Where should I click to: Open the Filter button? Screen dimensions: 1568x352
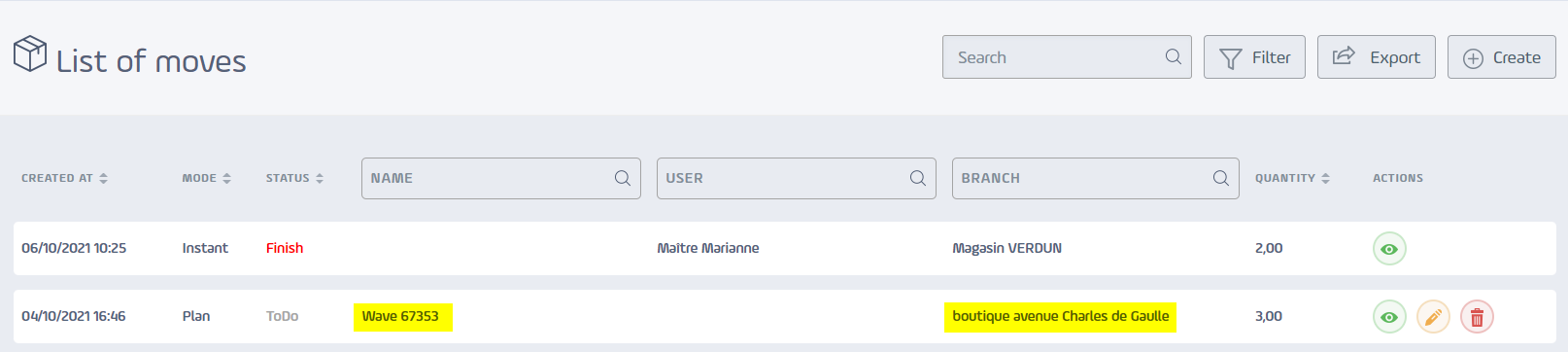coord(1254,57)
